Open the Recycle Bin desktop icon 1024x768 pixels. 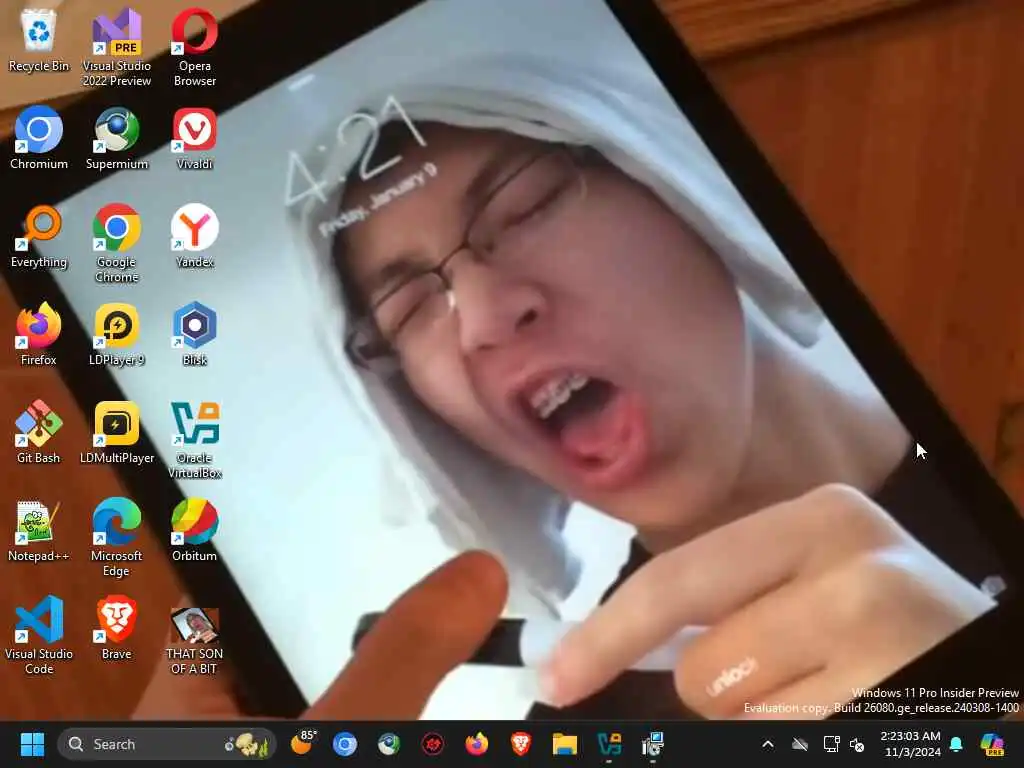coord(39,41)
